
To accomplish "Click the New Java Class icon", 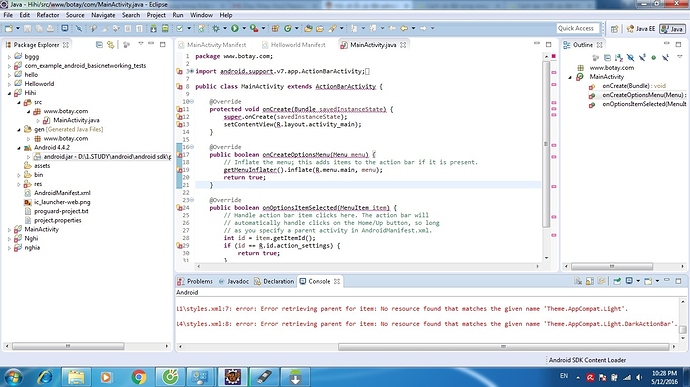I will pyautogui.click(x=288, y=28).
